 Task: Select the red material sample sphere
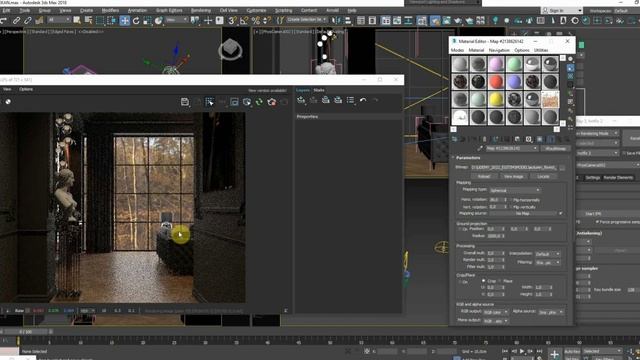point(496,81)
